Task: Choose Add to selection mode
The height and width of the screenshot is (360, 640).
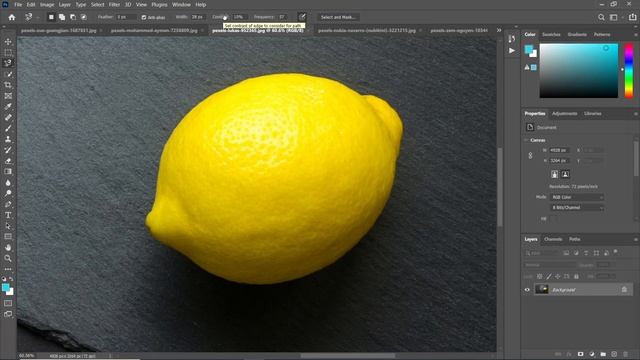Action: point(62,17)
